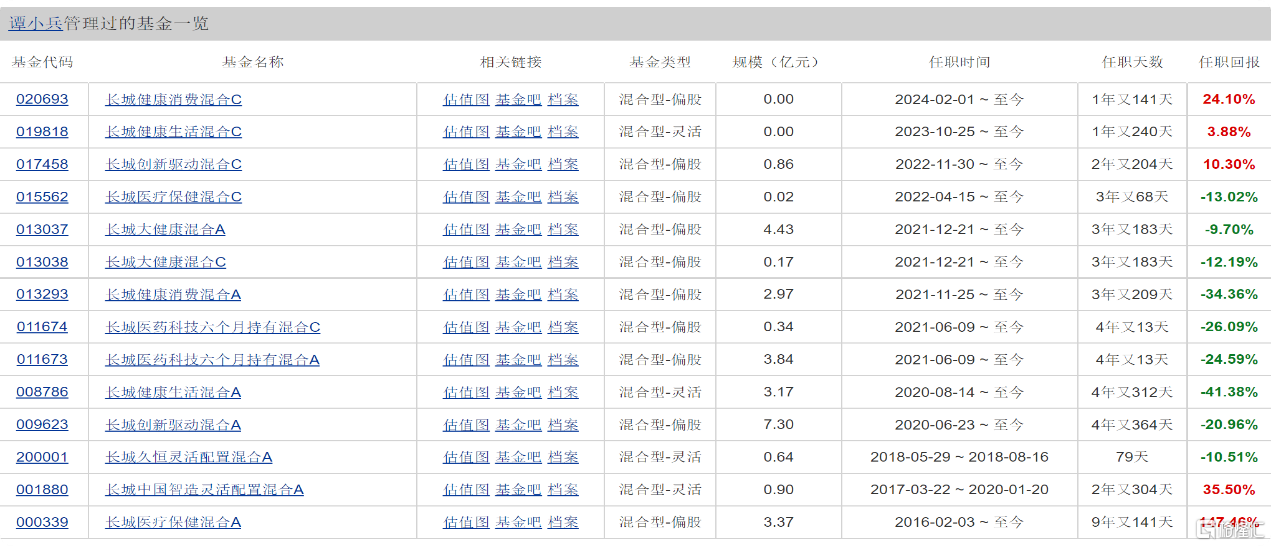
Task: Click the 规模（亿元） column header
Action: [x=776, y=62]
